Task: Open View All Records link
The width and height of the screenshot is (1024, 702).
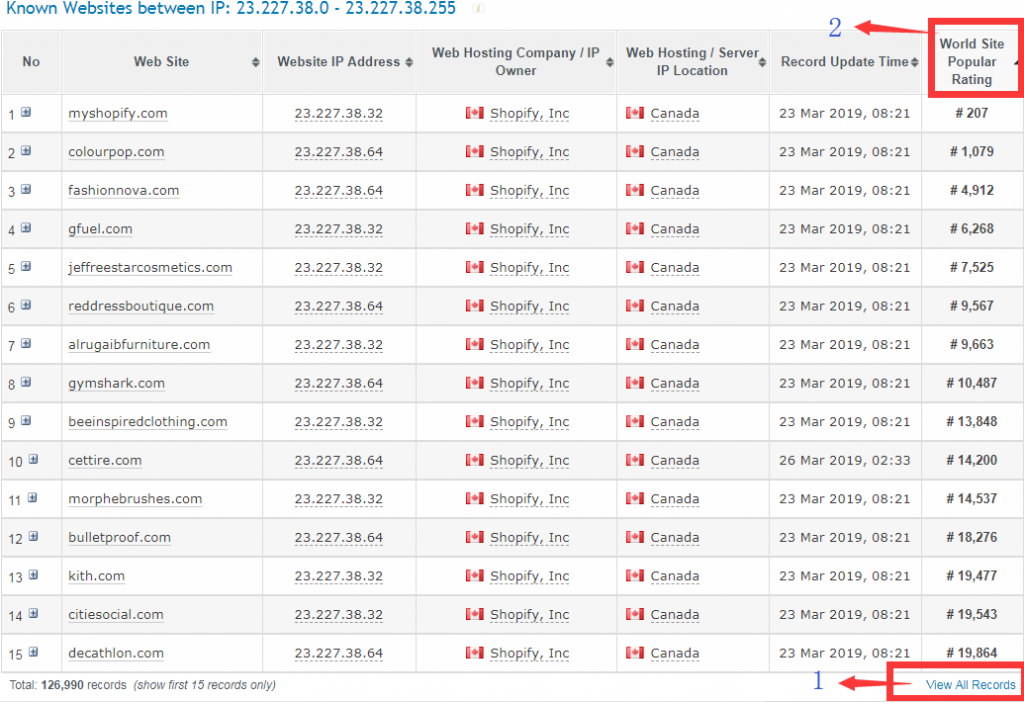Action: pyautogui.click(x=970, y=684)
